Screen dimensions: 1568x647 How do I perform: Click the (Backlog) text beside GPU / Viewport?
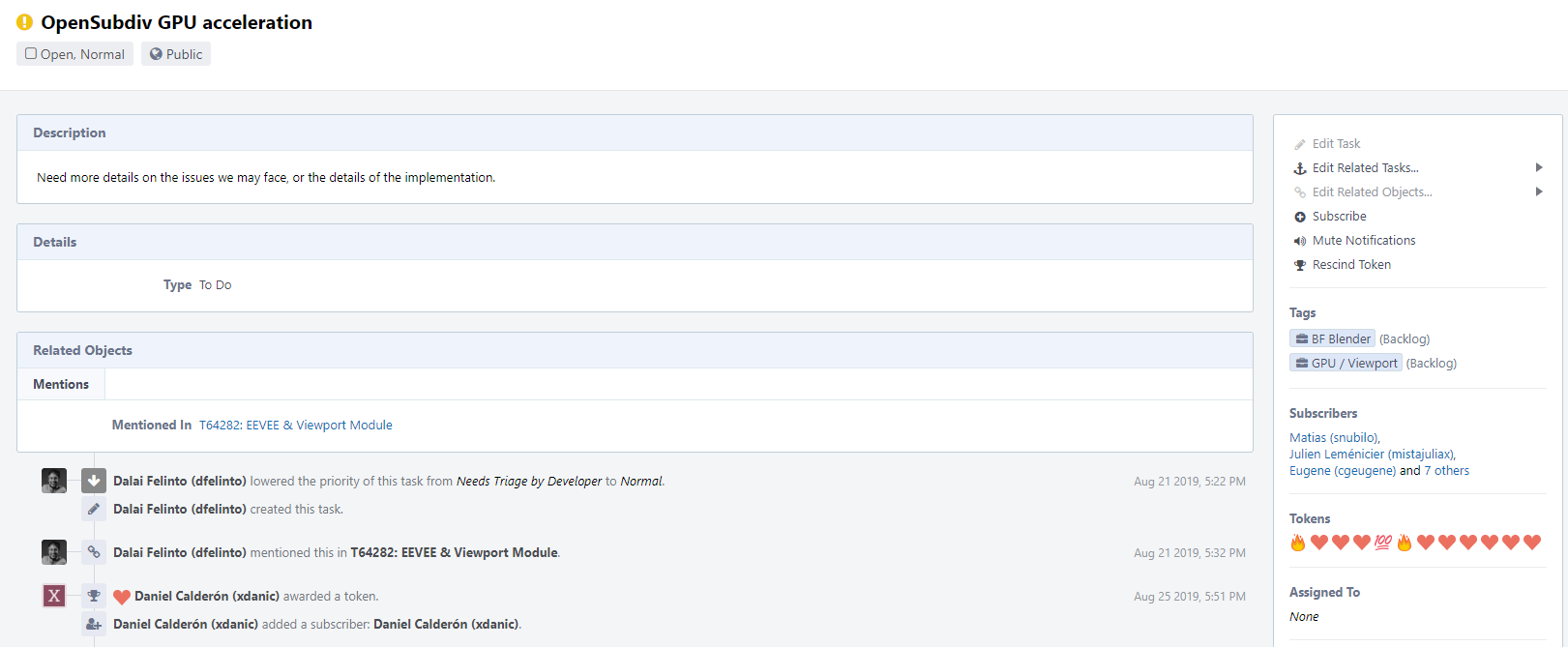(x=1432, y=364)
